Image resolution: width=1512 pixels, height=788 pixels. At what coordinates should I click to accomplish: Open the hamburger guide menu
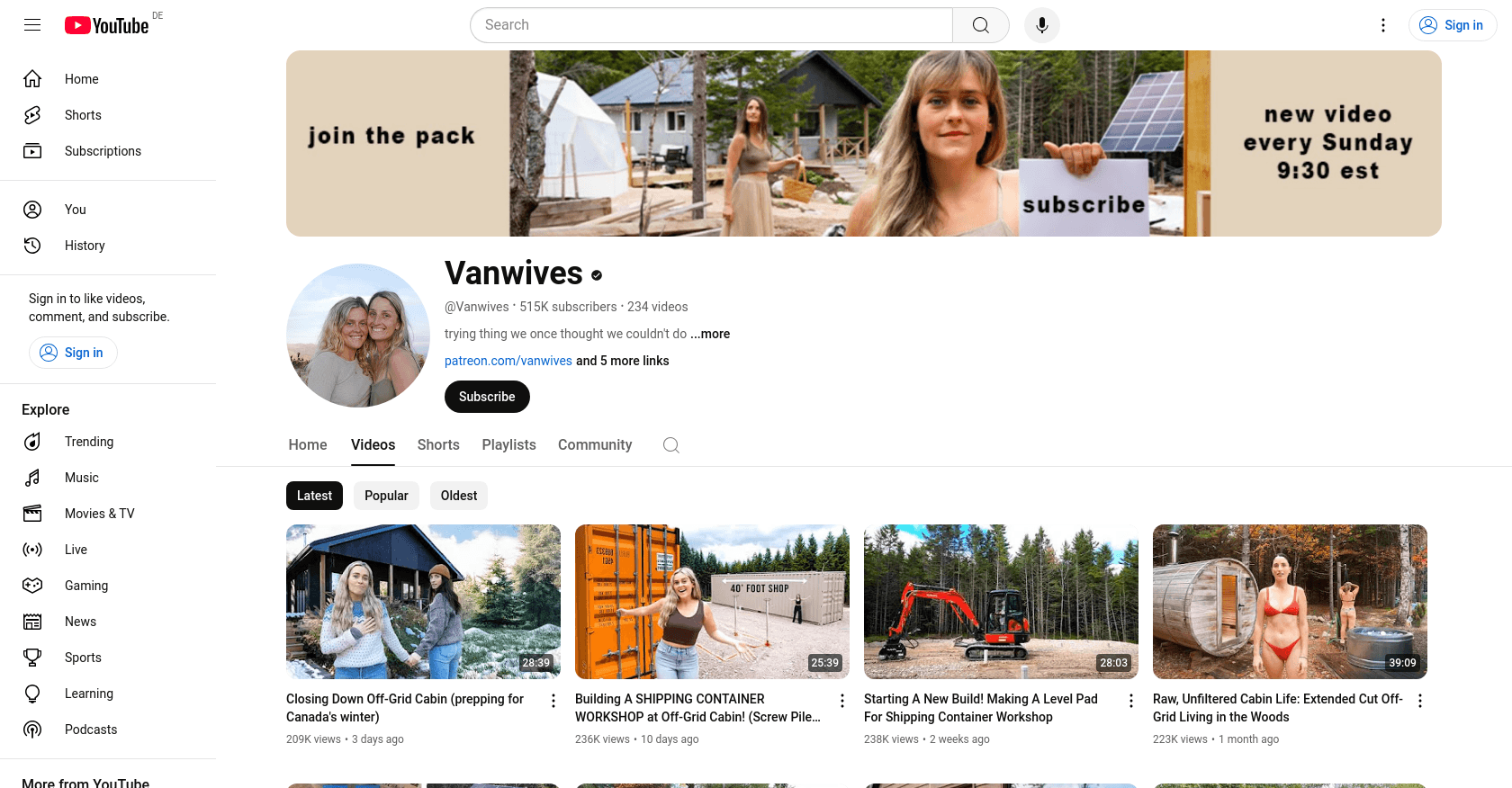[32, 25]
